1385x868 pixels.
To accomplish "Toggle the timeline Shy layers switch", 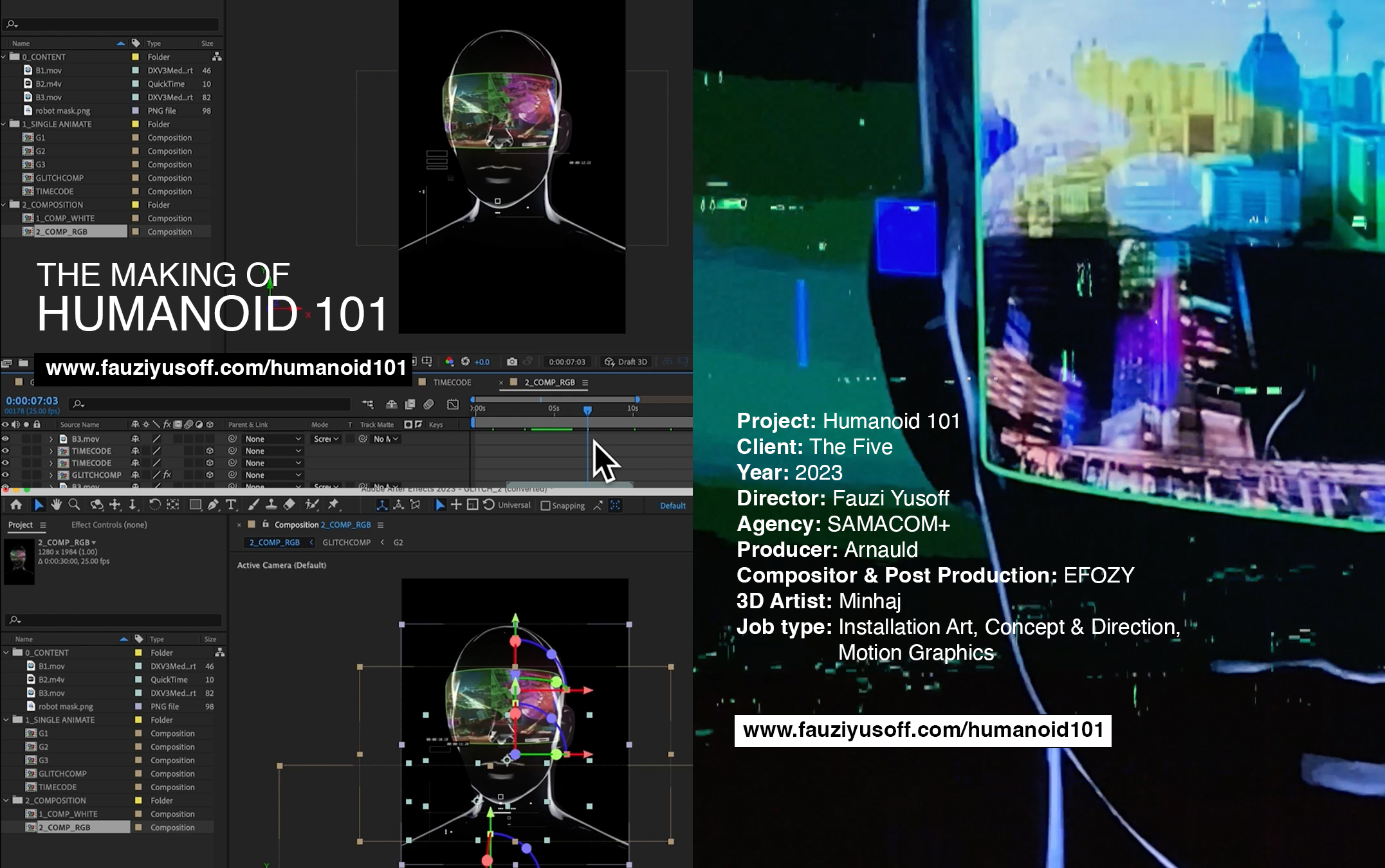I will (391, 404).
